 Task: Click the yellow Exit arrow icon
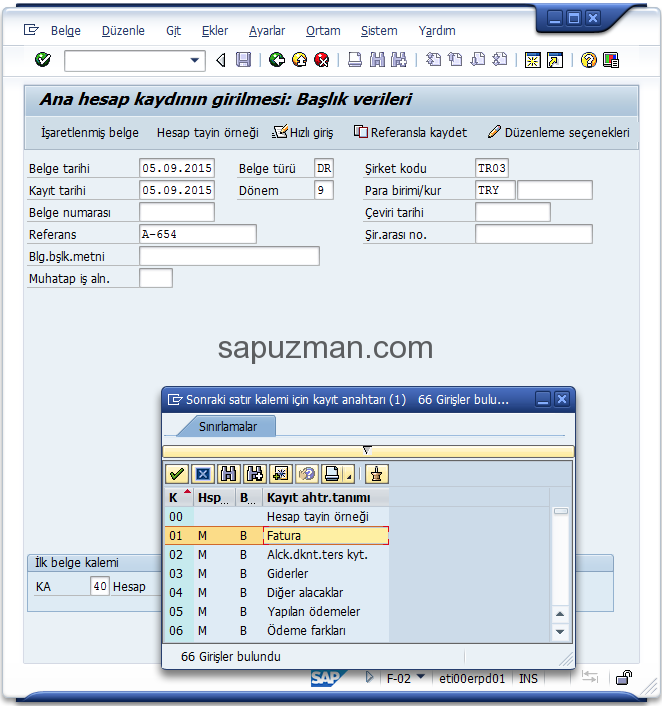299,60
